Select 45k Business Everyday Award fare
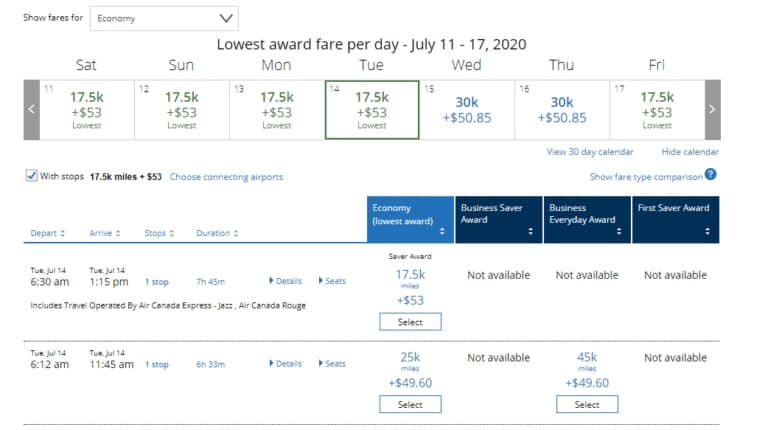 pyautogui.click(x=587, y=405)
